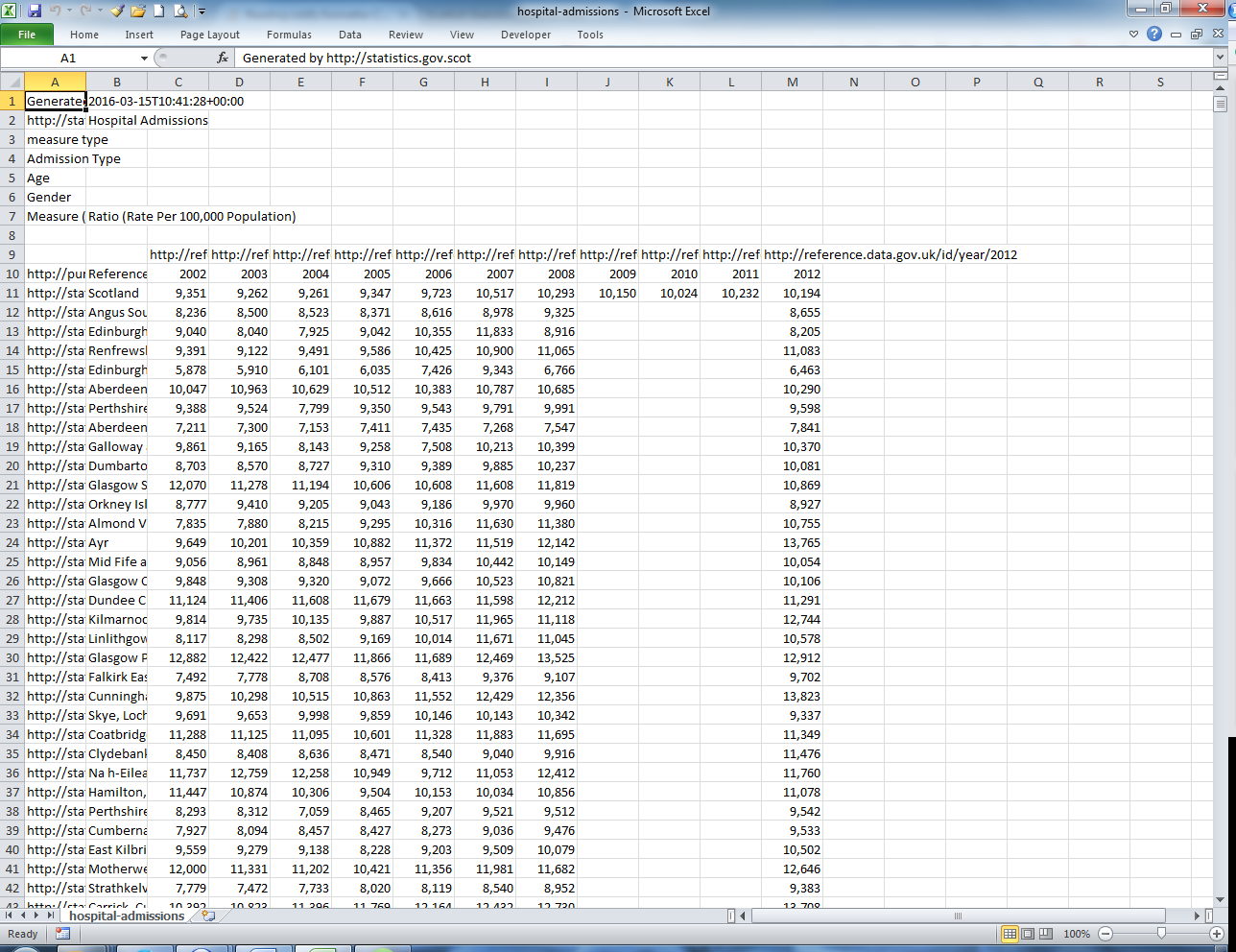Restore the workbook window inside Excel
Image resolution: width=1236 pixels, height=952 pixels.
(1197, 35)
